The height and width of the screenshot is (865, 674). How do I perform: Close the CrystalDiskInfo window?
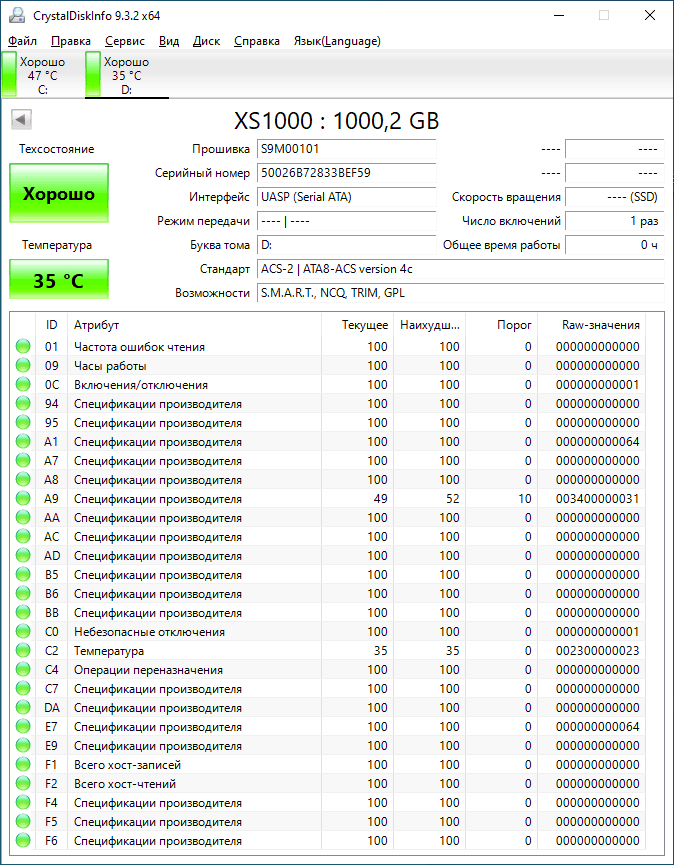pos(650,15)
